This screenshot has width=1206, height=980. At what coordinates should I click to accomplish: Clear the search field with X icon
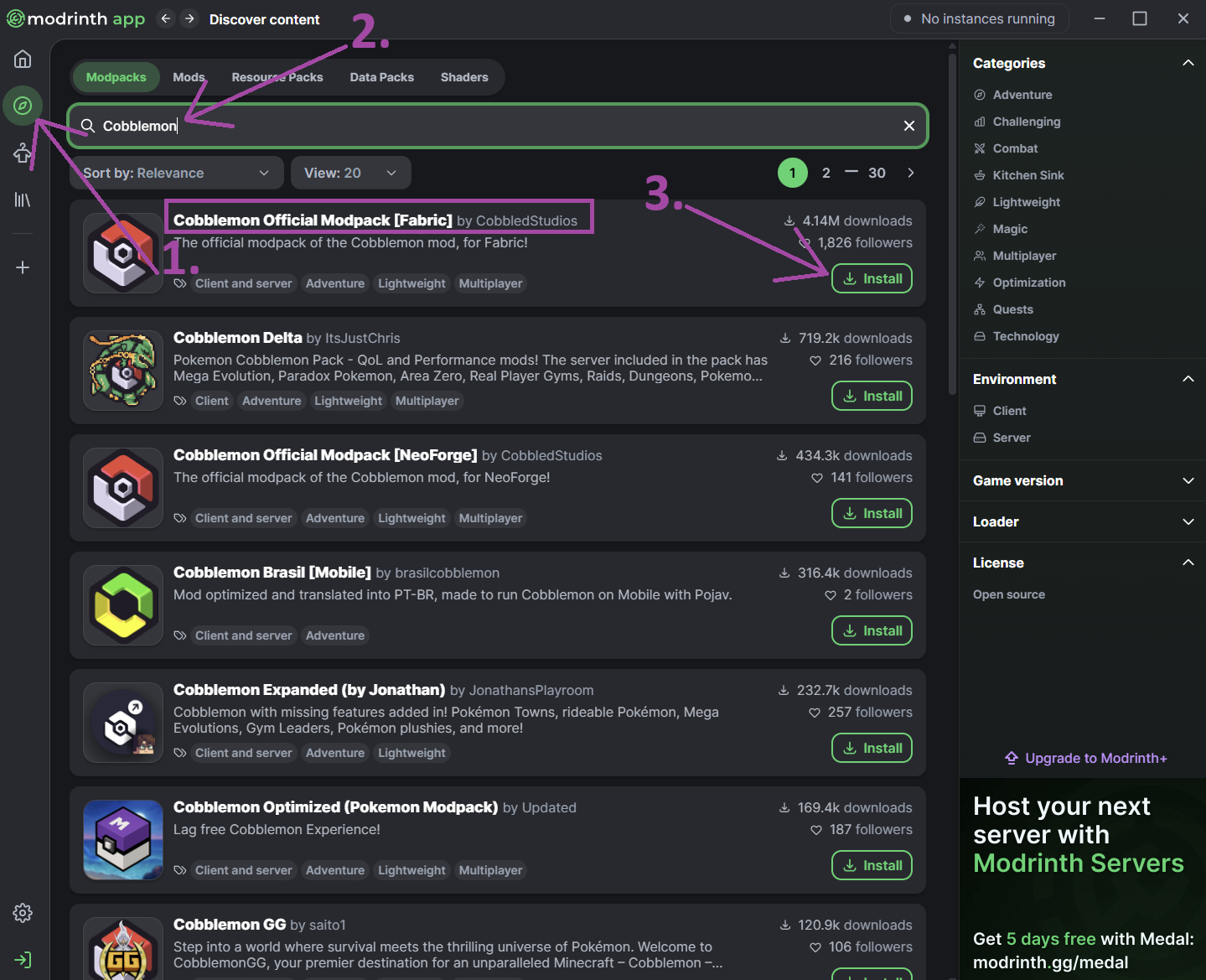tap(909, 126)
